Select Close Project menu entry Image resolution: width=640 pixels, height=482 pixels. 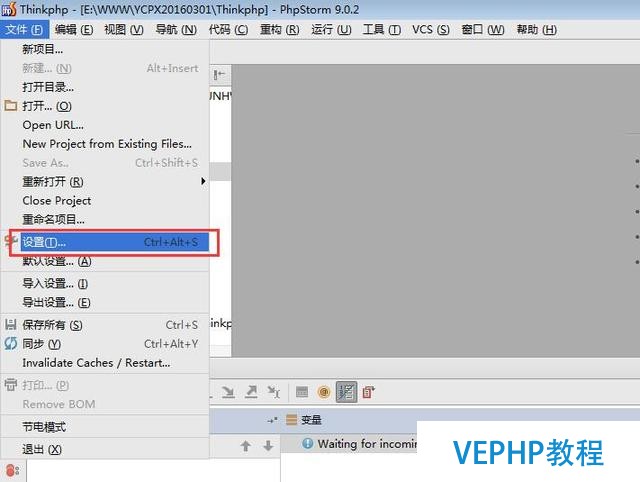pyautogui.click(x=105, y=201)
